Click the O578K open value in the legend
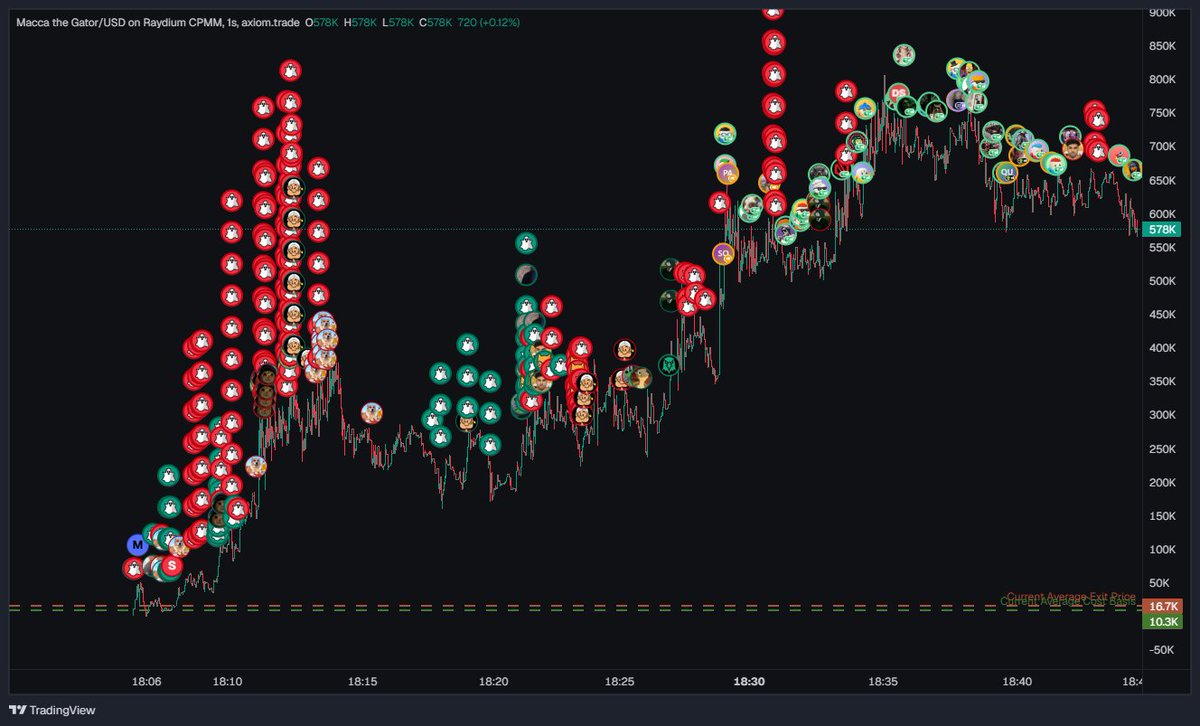1200x726 pixels. (322, 21)
